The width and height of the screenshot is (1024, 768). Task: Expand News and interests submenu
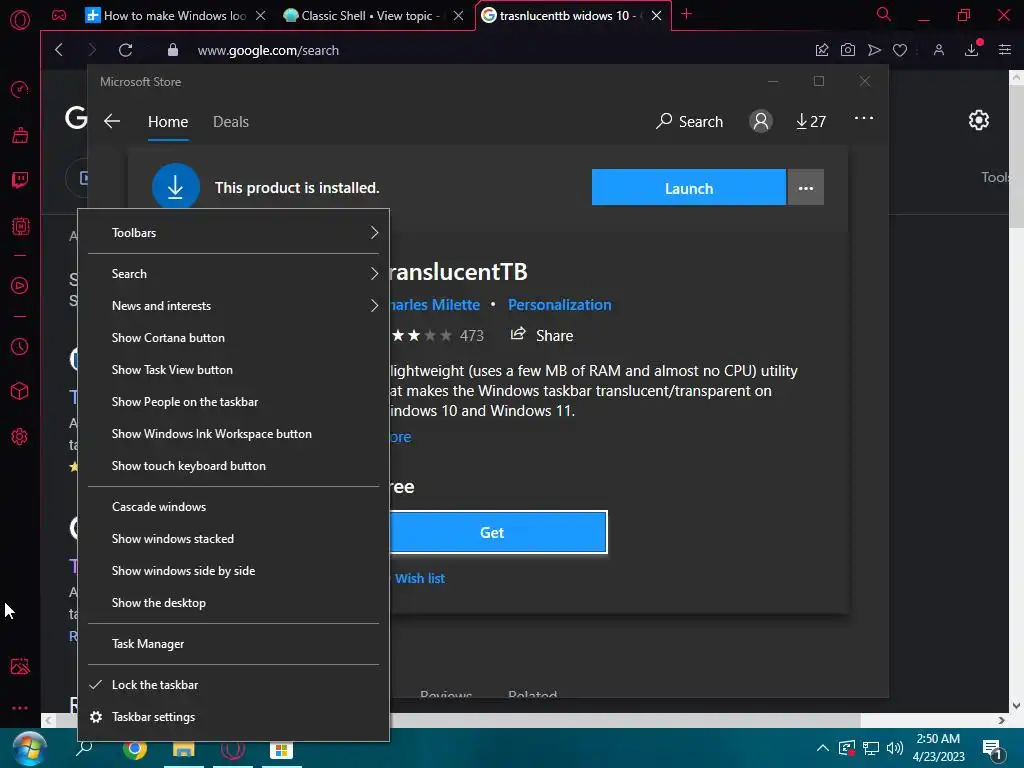point(234,306)
